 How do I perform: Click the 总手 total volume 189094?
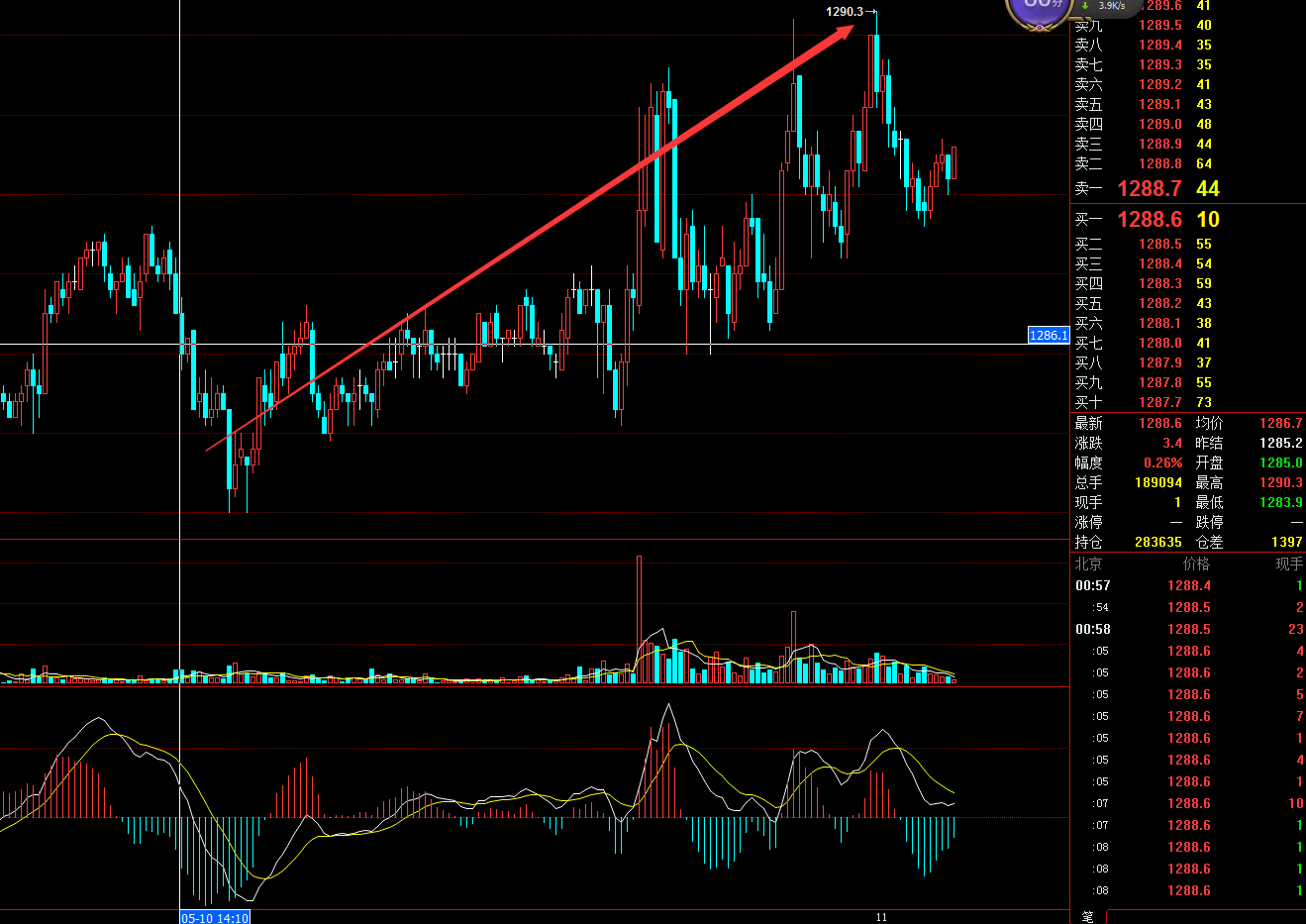point(1158,482)
